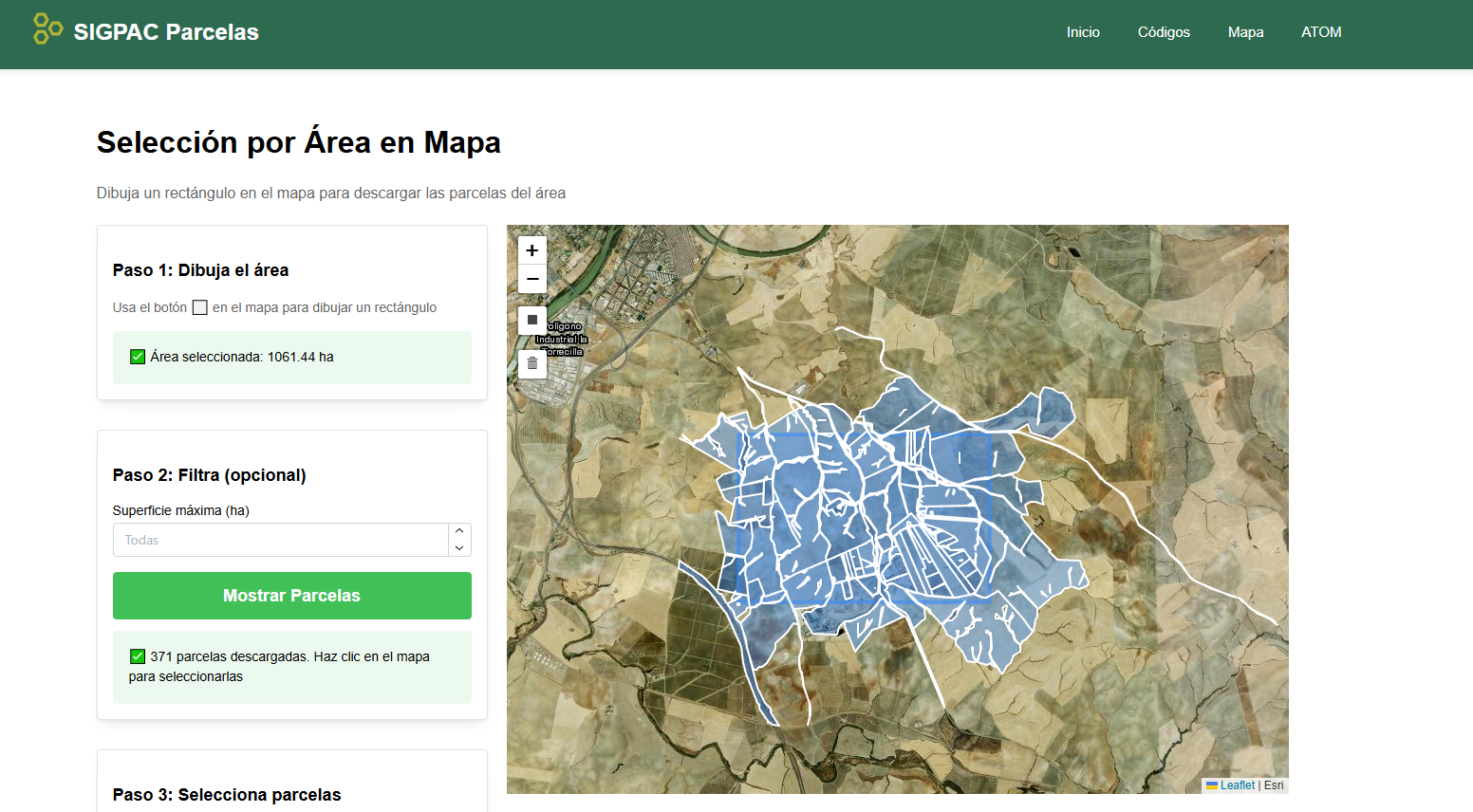
Task: Click the Ukraine flag in the map attribution
Action: 1214,784
